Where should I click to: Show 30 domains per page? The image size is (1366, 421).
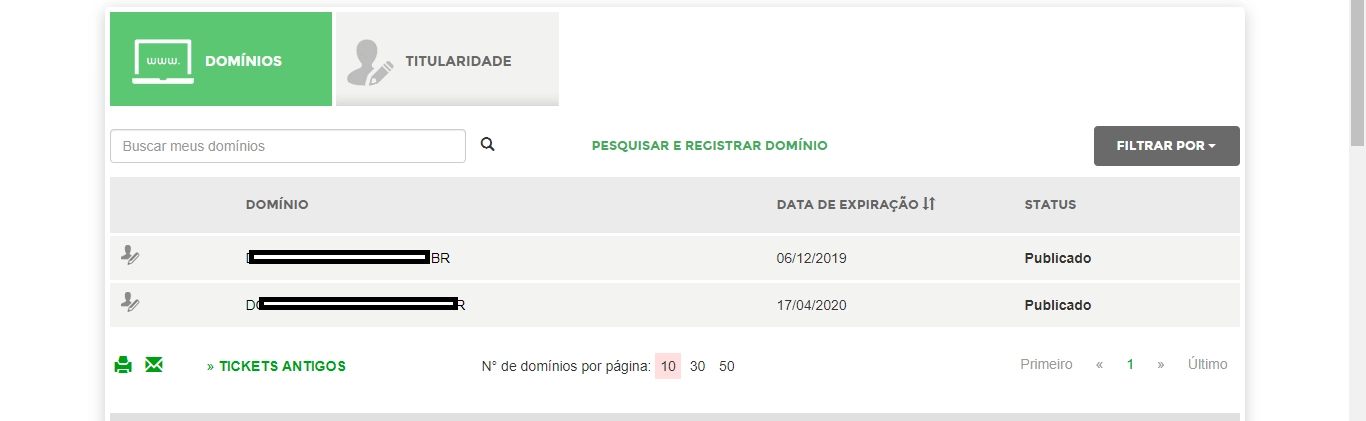pyautogui.click(x=698, y=366)
